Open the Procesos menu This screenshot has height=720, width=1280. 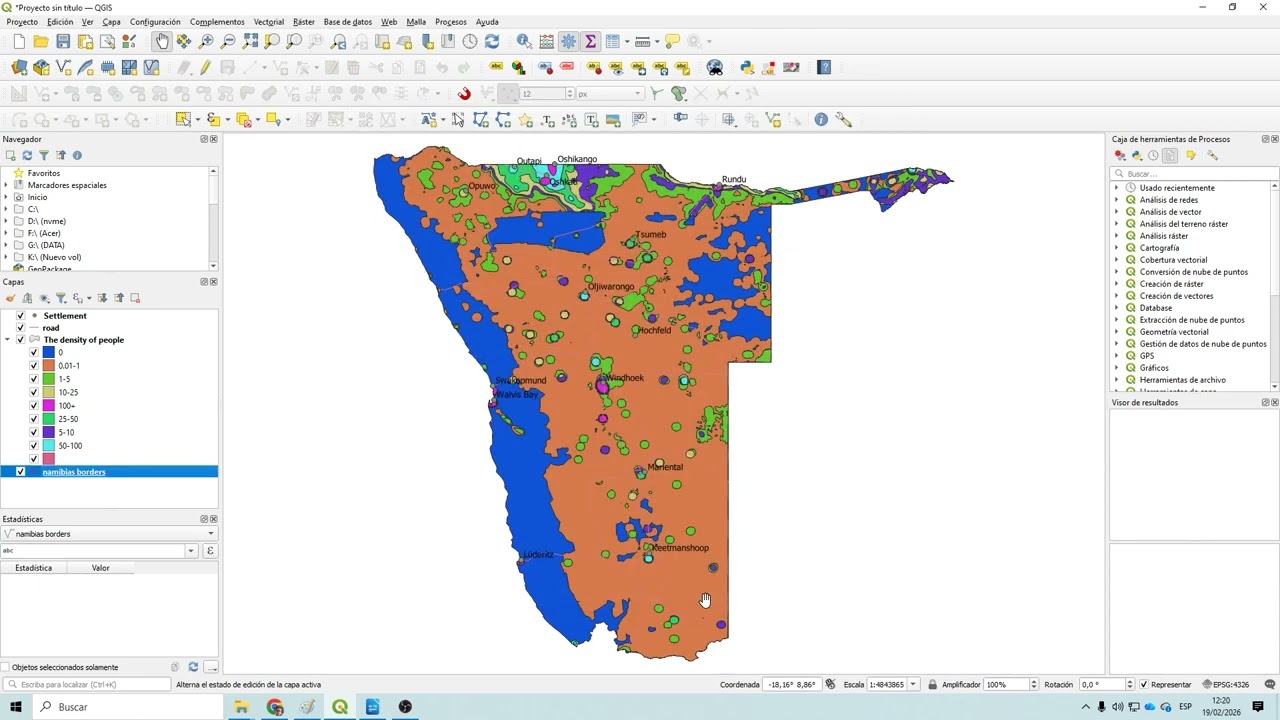tap(450, 21)
